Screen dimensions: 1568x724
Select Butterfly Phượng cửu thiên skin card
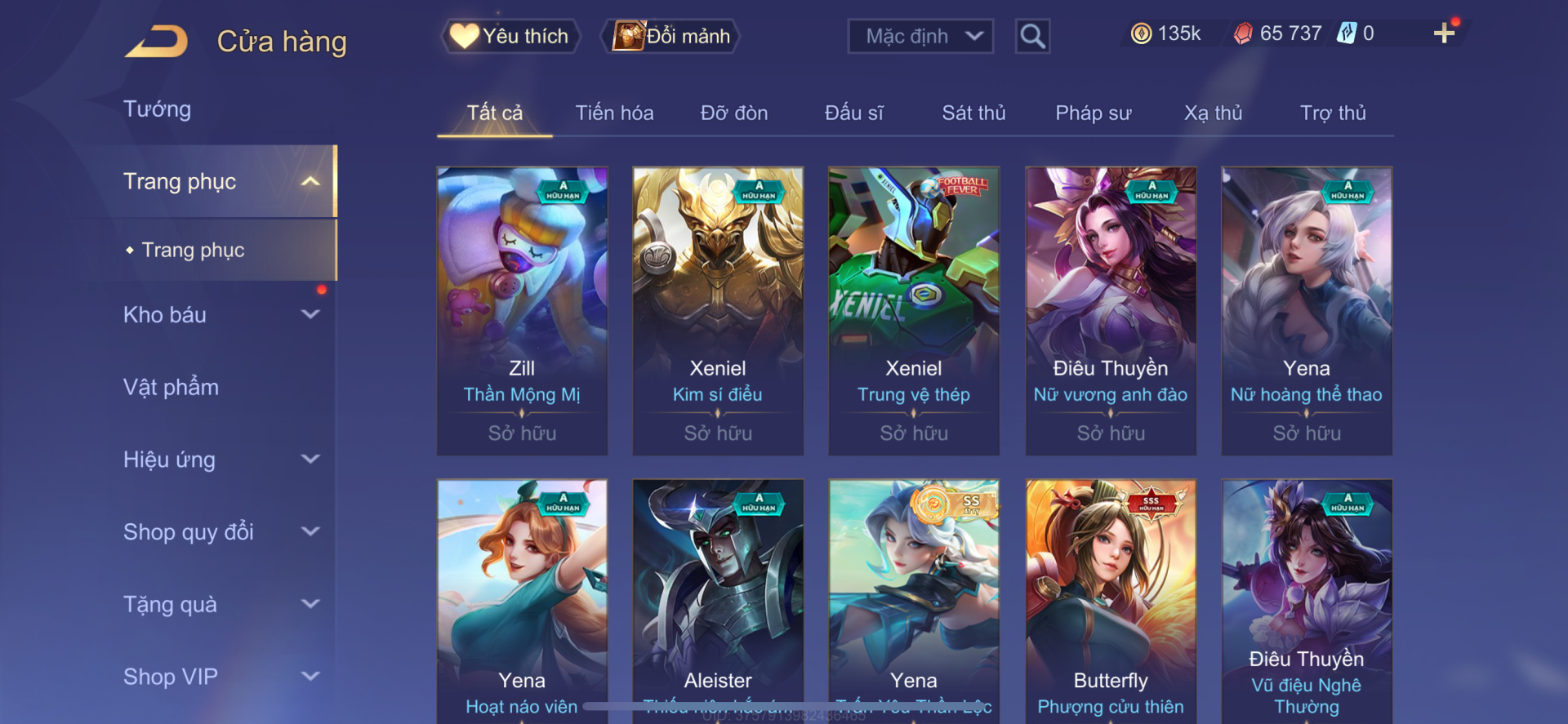coord(1111,601)
